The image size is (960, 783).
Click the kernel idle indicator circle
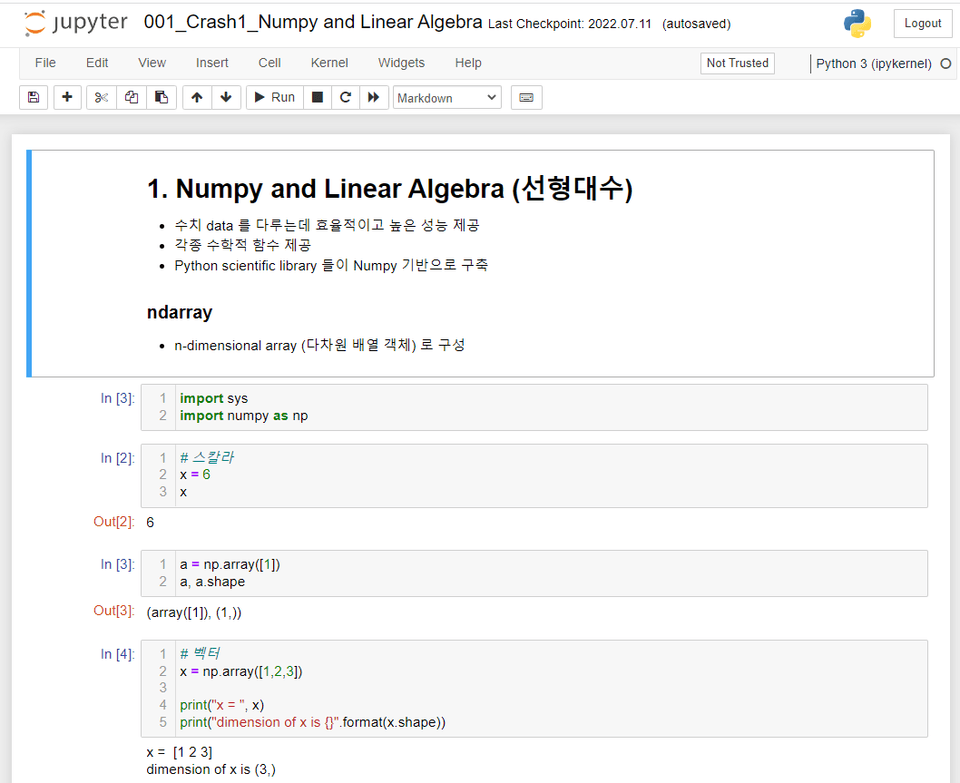[946, 64]
